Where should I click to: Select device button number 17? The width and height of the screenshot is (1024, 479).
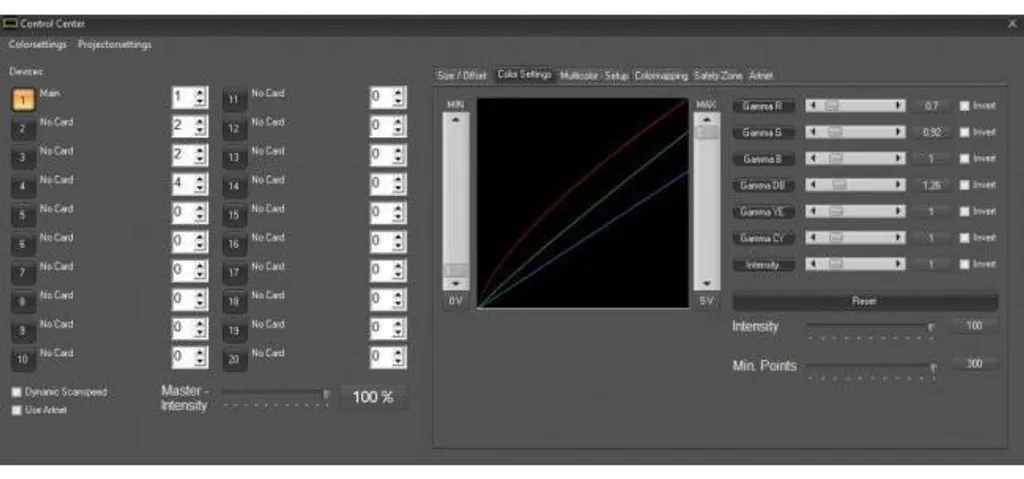[x=234, y=273]
